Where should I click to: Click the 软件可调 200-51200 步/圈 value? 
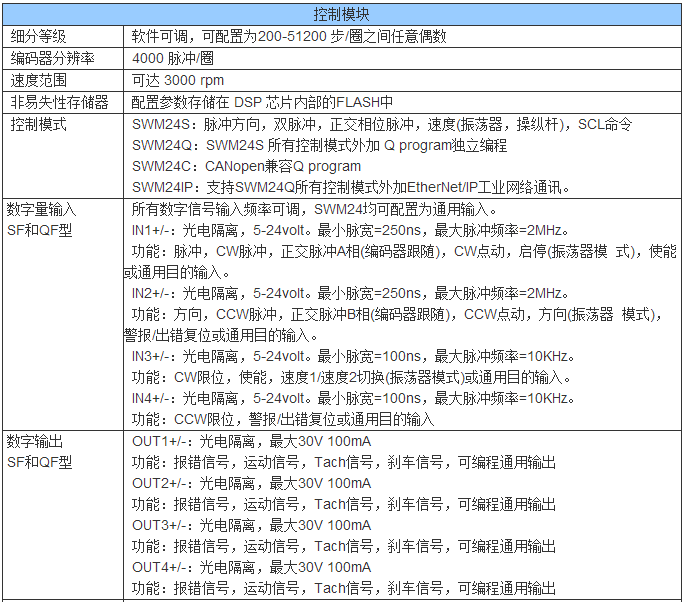pyautogui.click(x=289, y=36)
